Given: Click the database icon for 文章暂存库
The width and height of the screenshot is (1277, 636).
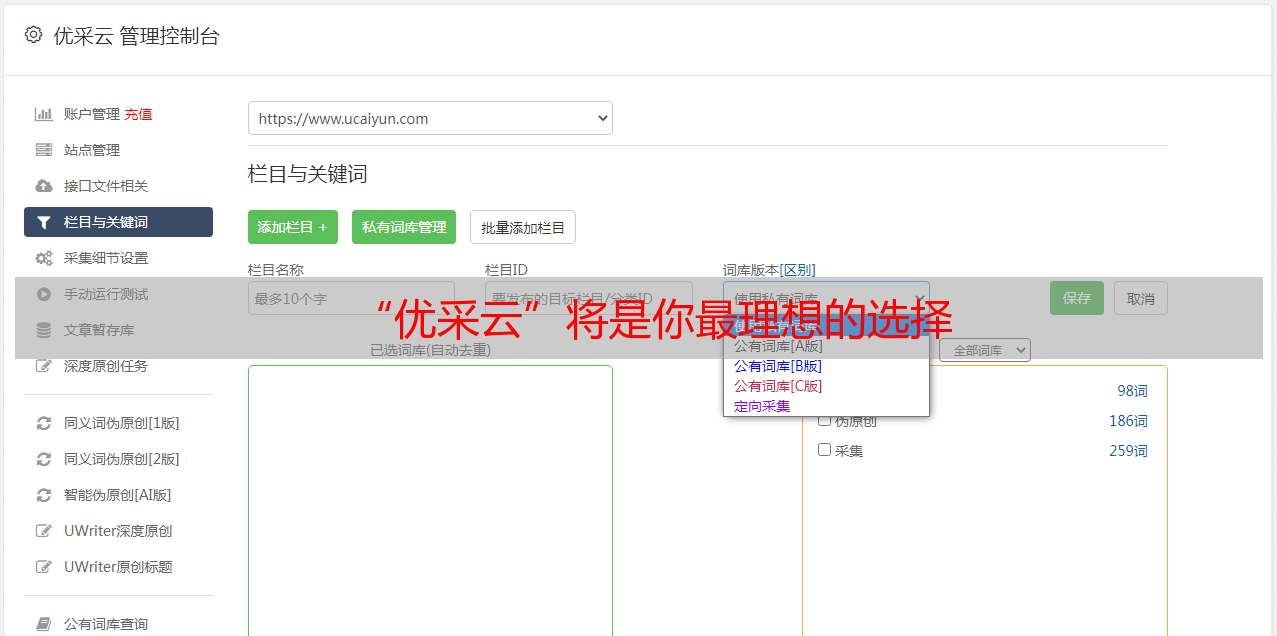Looking at the screenshot, I should 43,330.
